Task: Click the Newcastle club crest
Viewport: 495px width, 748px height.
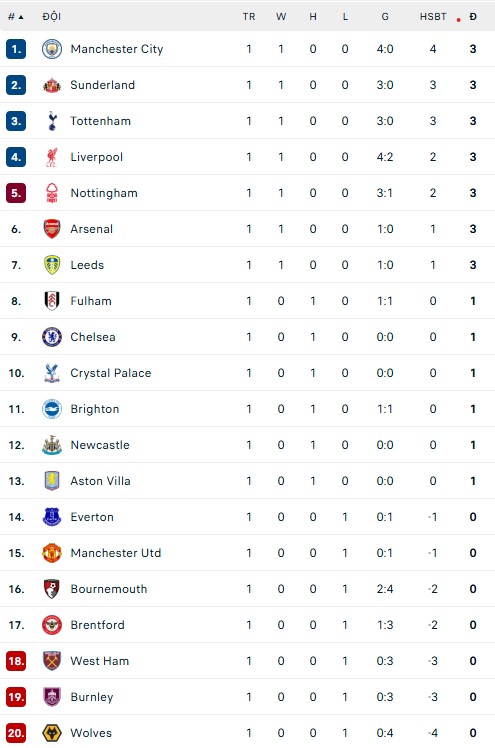Action: tap(52, 445)
